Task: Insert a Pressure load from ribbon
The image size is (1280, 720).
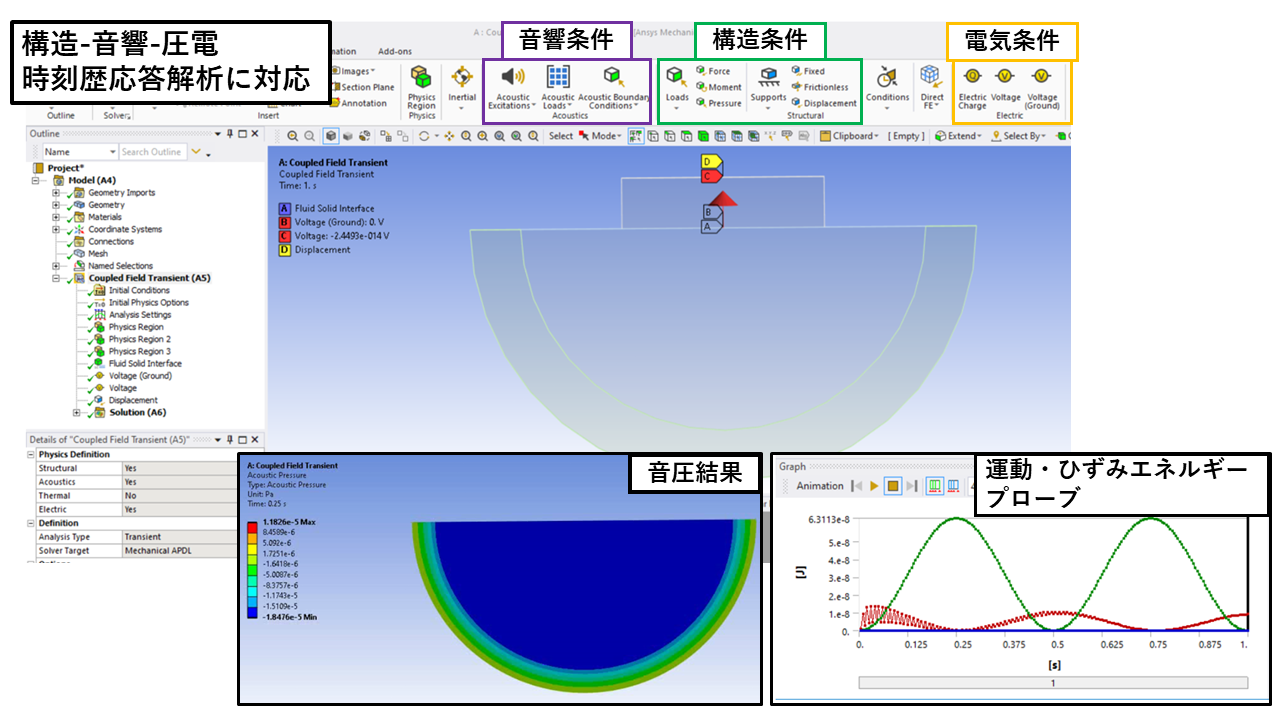Action: coord(718,103)
